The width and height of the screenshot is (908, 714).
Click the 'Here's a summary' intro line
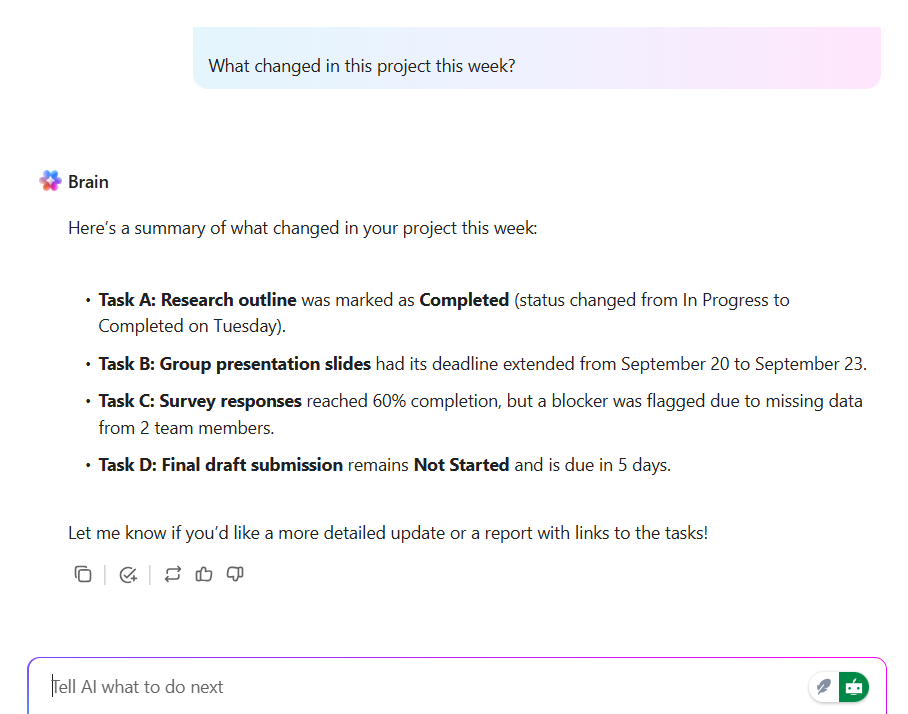(302, 228)
